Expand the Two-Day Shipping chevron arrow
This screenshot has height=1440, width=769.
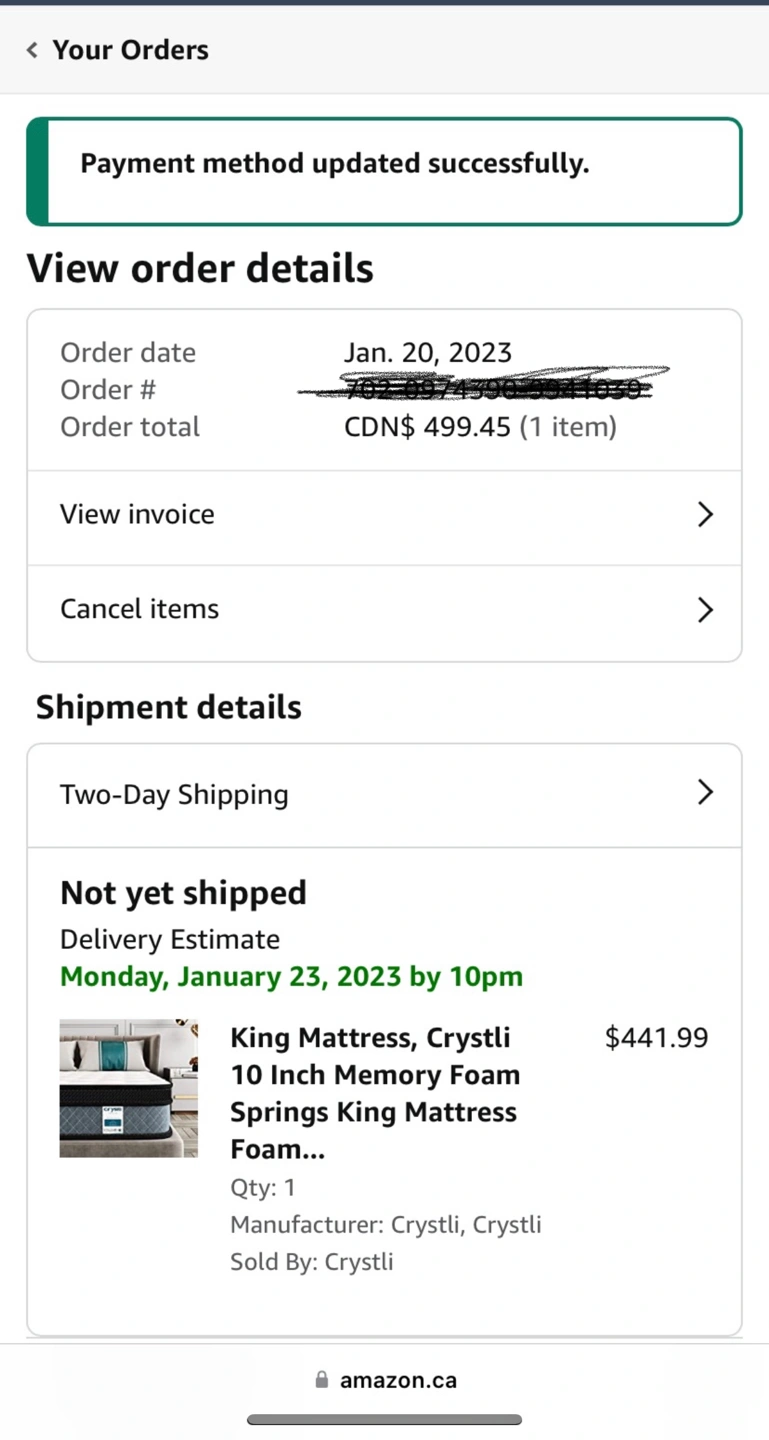705,792
